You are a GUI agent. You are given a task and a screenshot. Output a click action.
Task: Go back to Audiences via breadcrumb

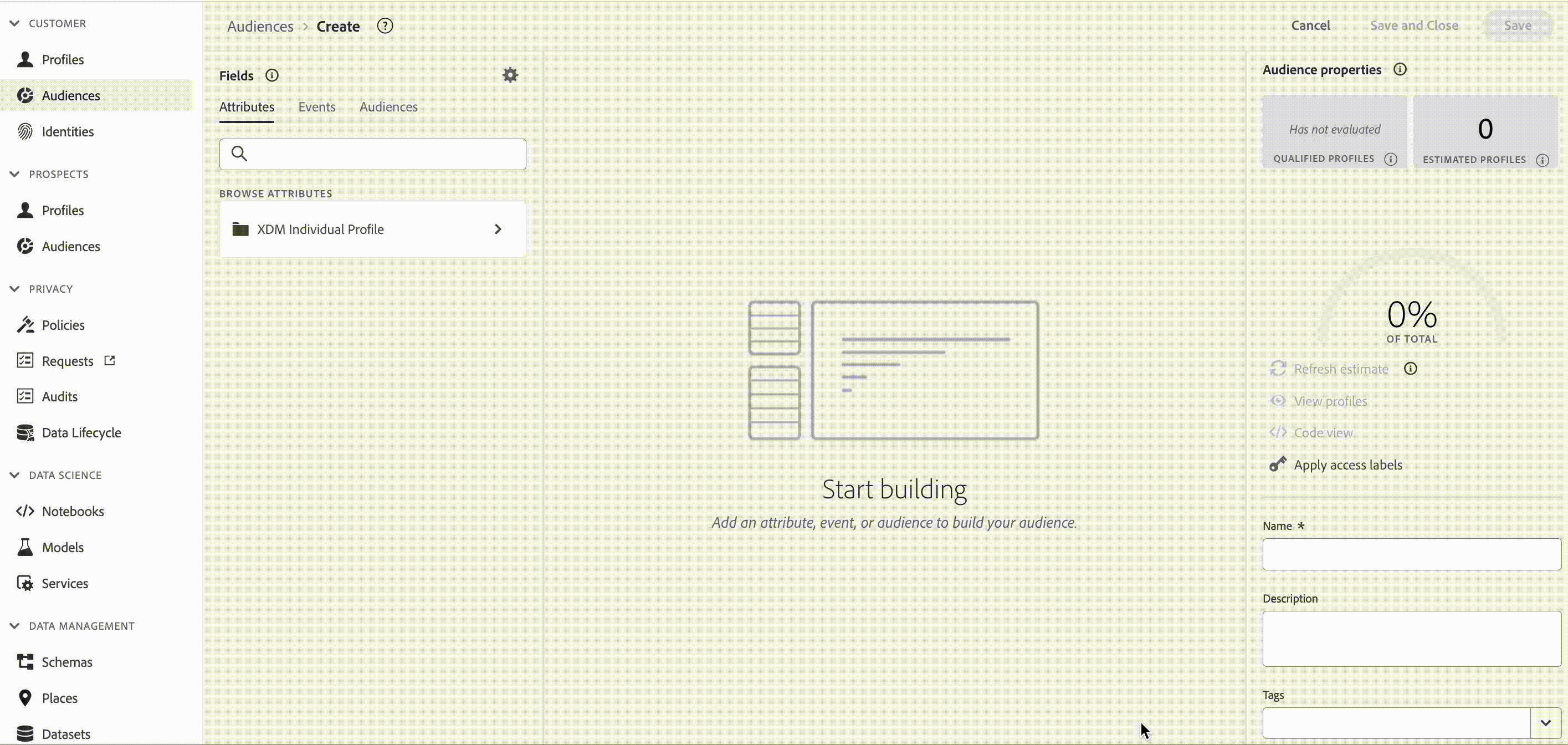(x=260, y=26)
